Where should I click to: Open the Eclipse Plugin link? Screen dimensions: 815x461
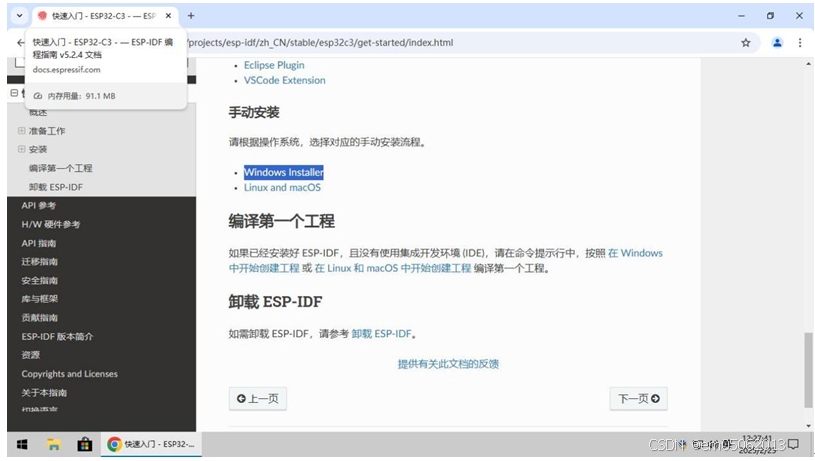pos(274,65)
